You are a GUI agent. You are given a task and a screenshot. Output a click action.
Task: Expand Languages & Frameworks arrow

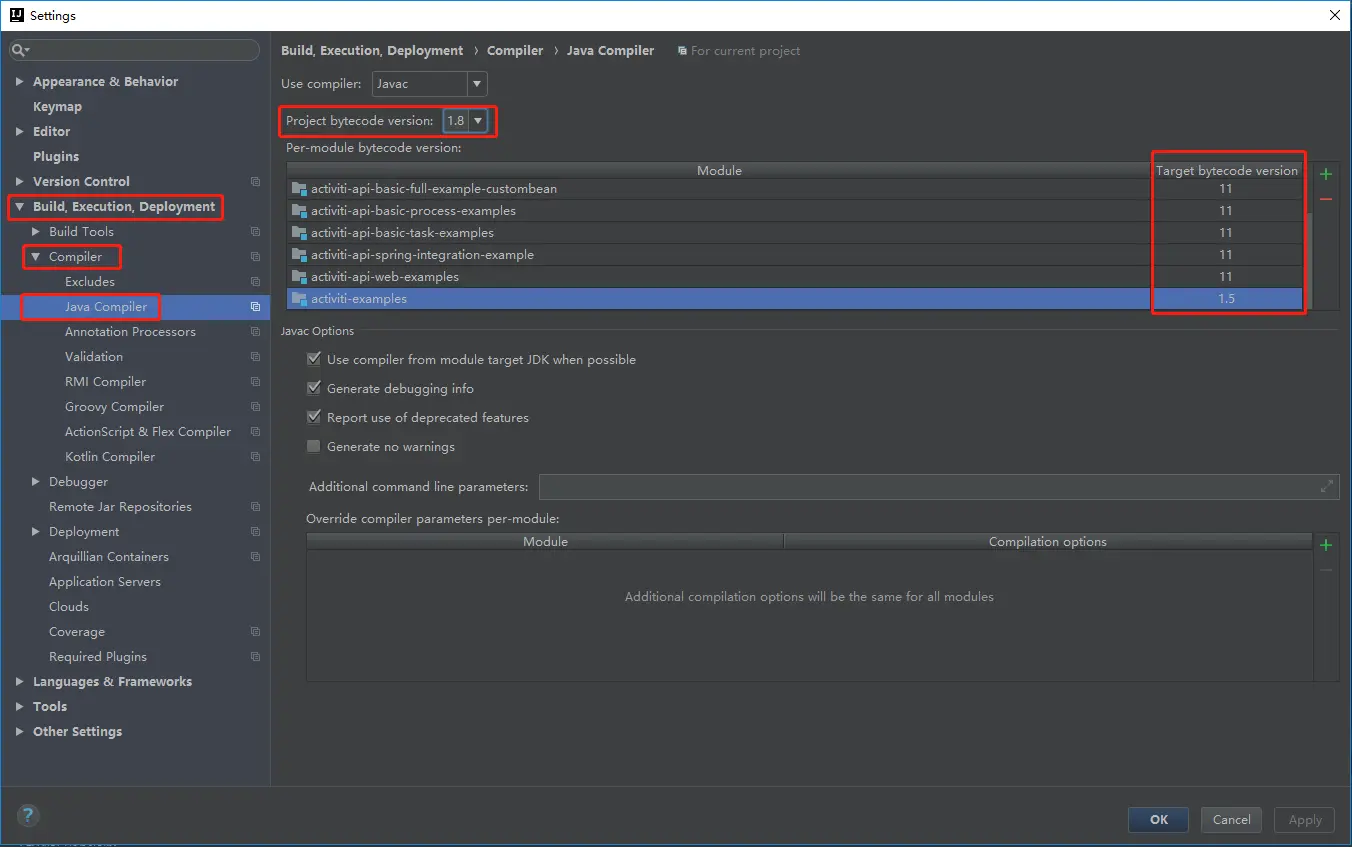(19, 682)
